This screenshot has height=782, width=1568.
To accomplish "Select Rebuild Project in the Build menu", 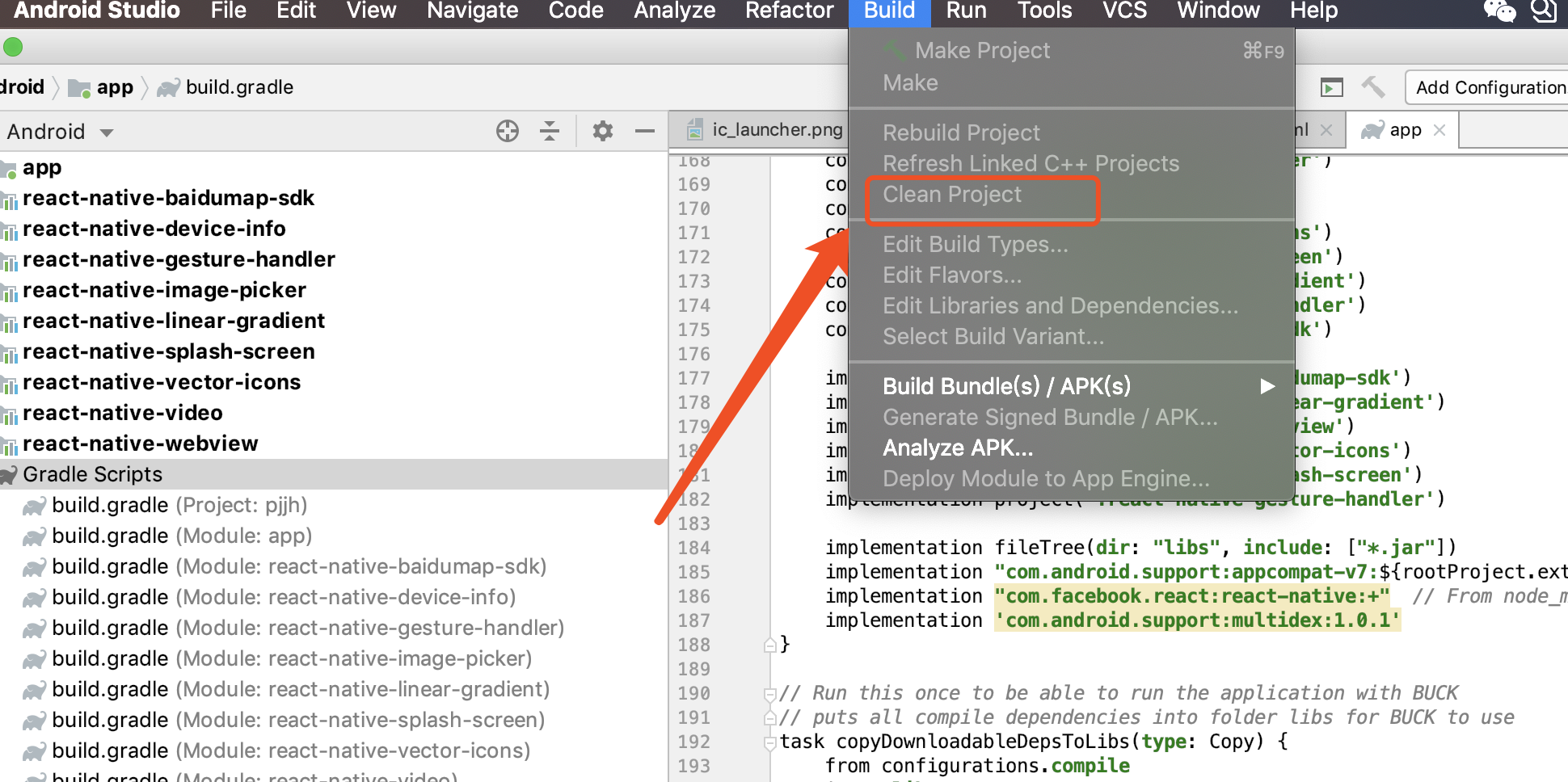I will 1072,132.
